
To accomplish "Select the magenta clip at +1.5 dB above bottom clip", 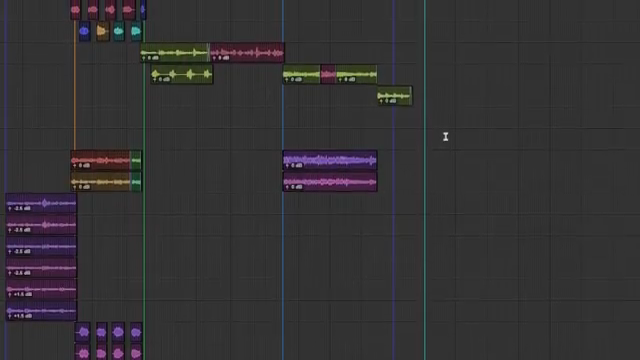I will (x=41, y=290).
